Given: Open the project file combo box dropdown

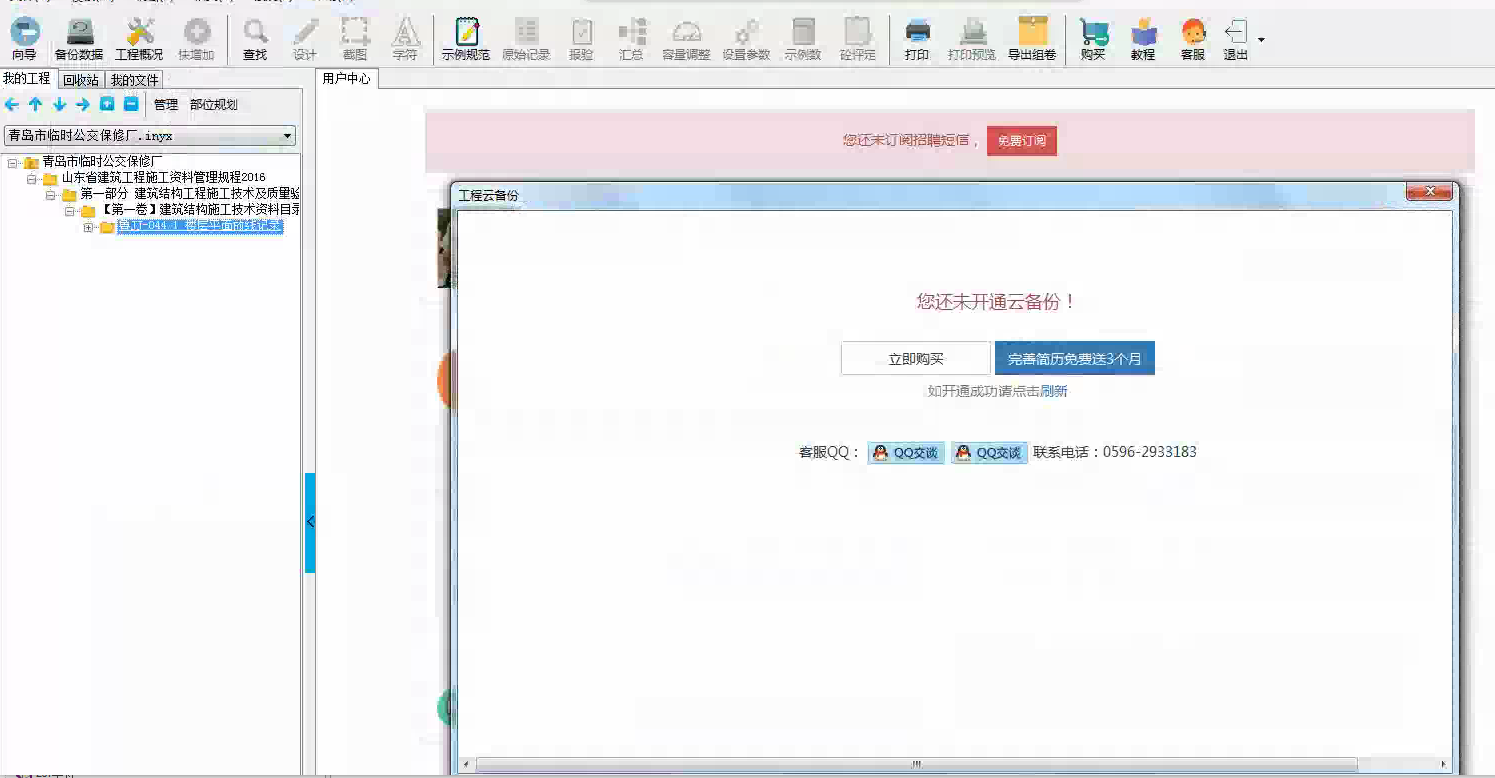Looking at the screenshot, I should click(288, 136).
